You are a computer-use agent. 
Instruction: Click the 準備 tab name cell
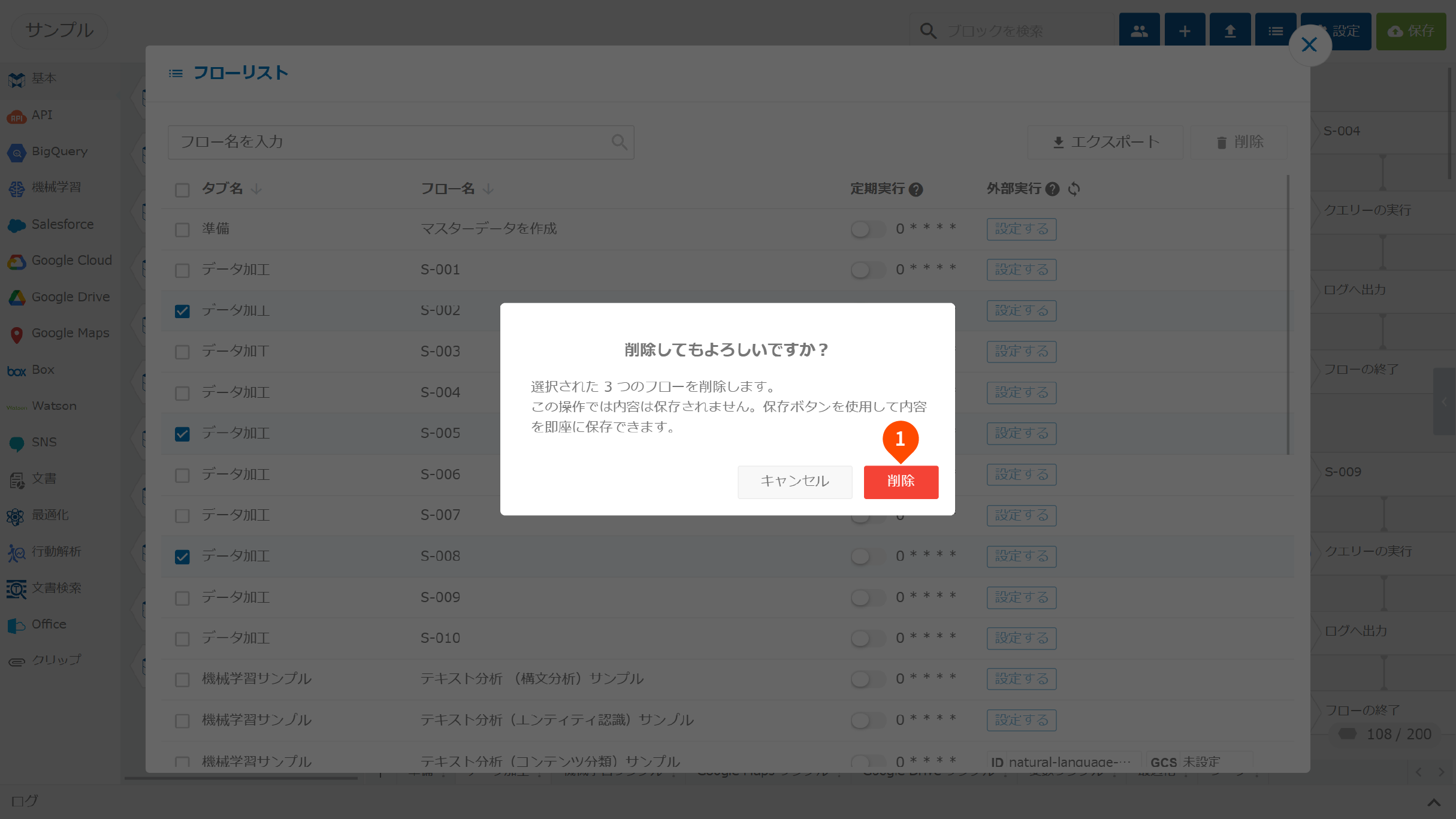tap(216, 229)
